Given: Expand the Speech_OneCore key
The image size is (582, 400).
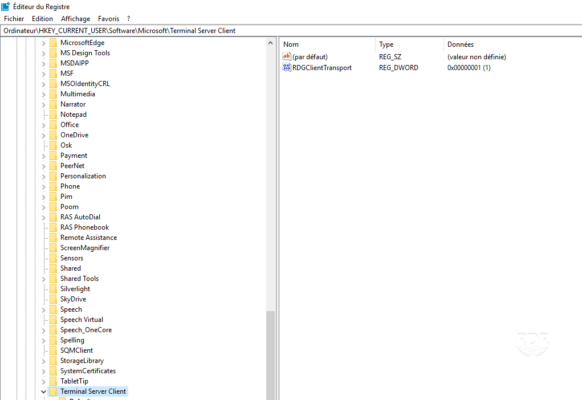Looking at the screenshot, I should [x=43, y=330].
